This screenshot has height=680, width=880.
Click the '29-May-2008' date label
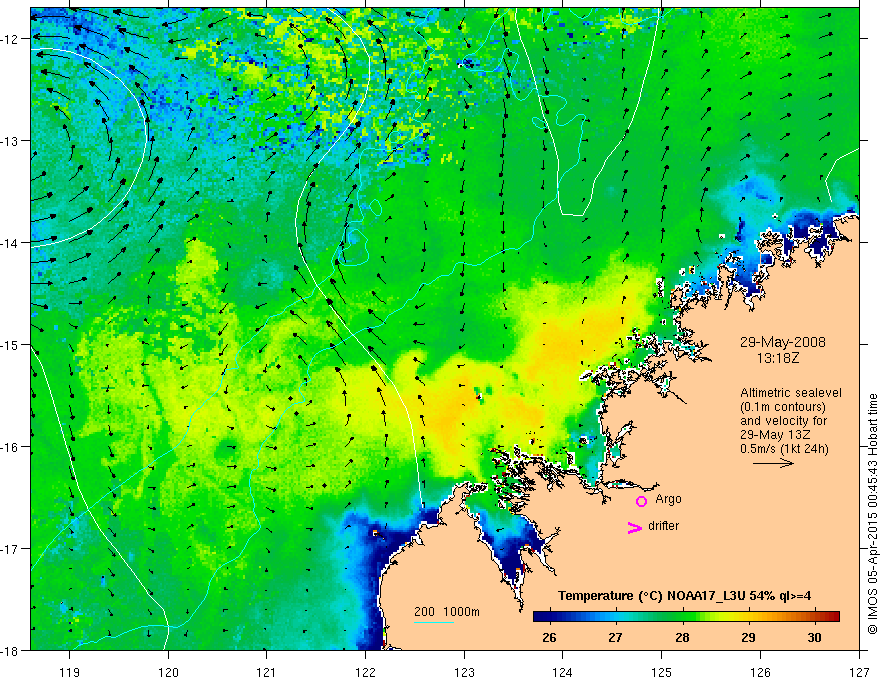(782, 342)
